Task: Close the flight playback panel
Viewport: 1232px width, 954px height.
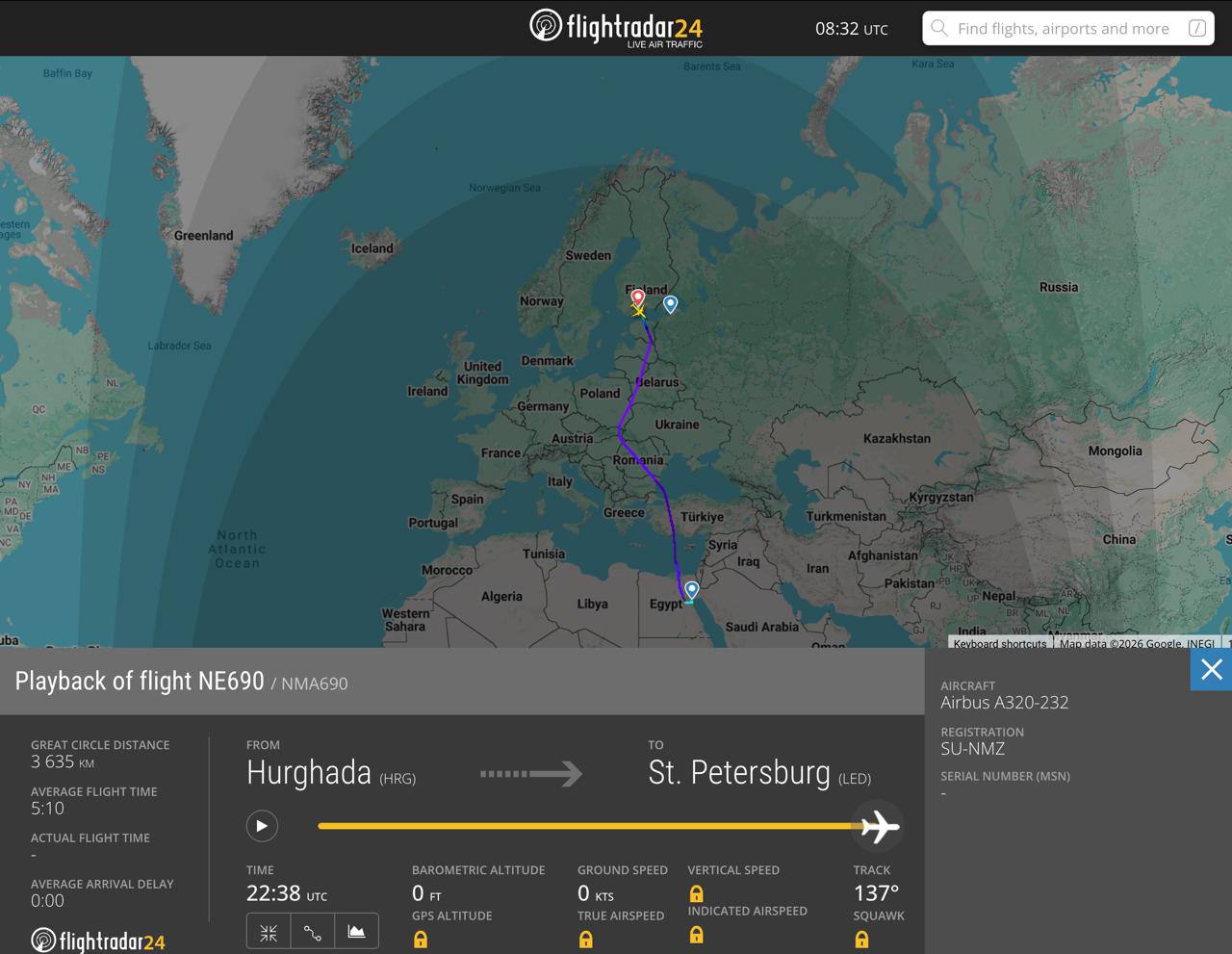Action: pos(1211,669)
